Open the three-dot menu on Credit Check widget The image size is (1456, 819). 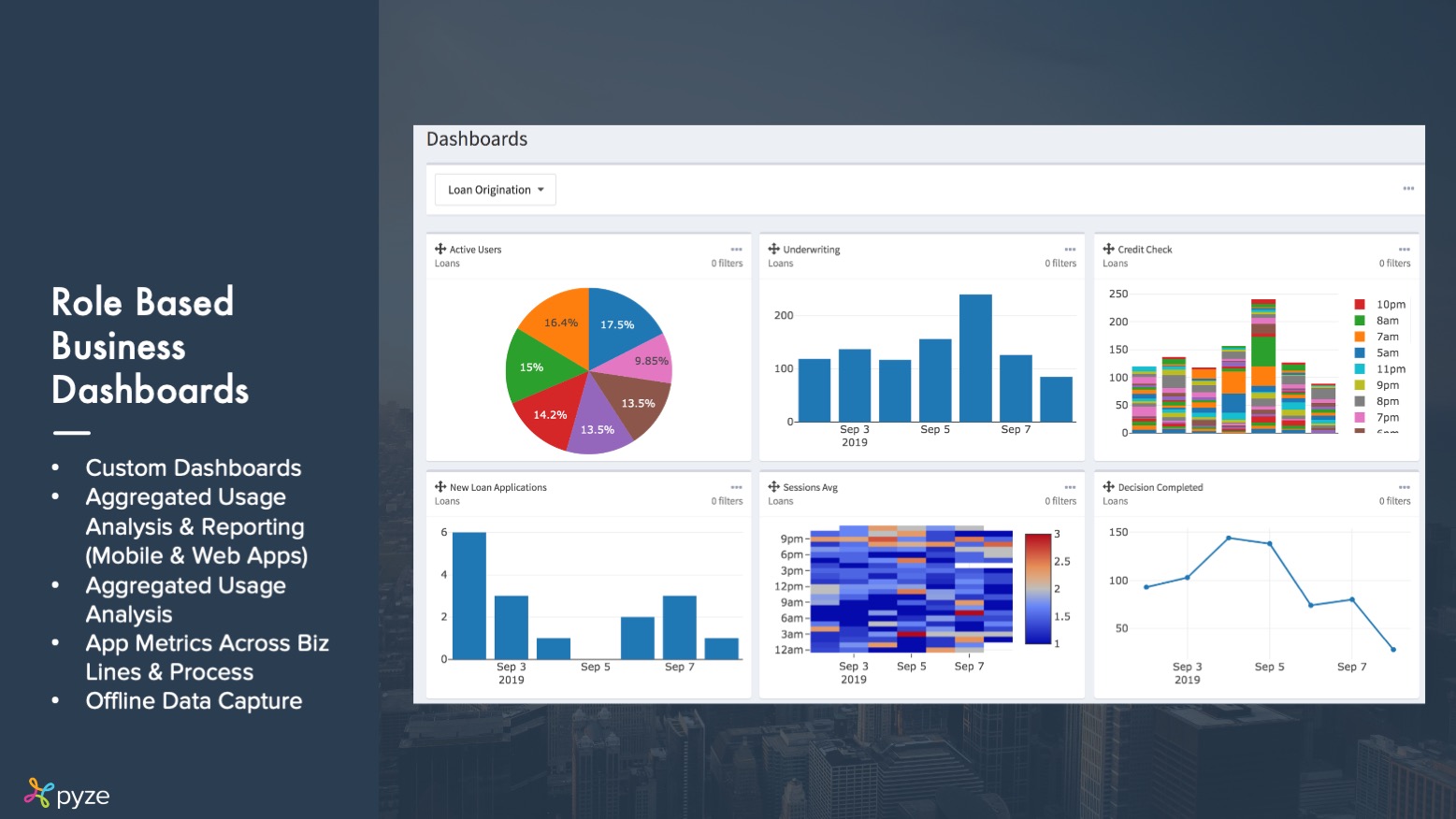(x=1404, y=250)
